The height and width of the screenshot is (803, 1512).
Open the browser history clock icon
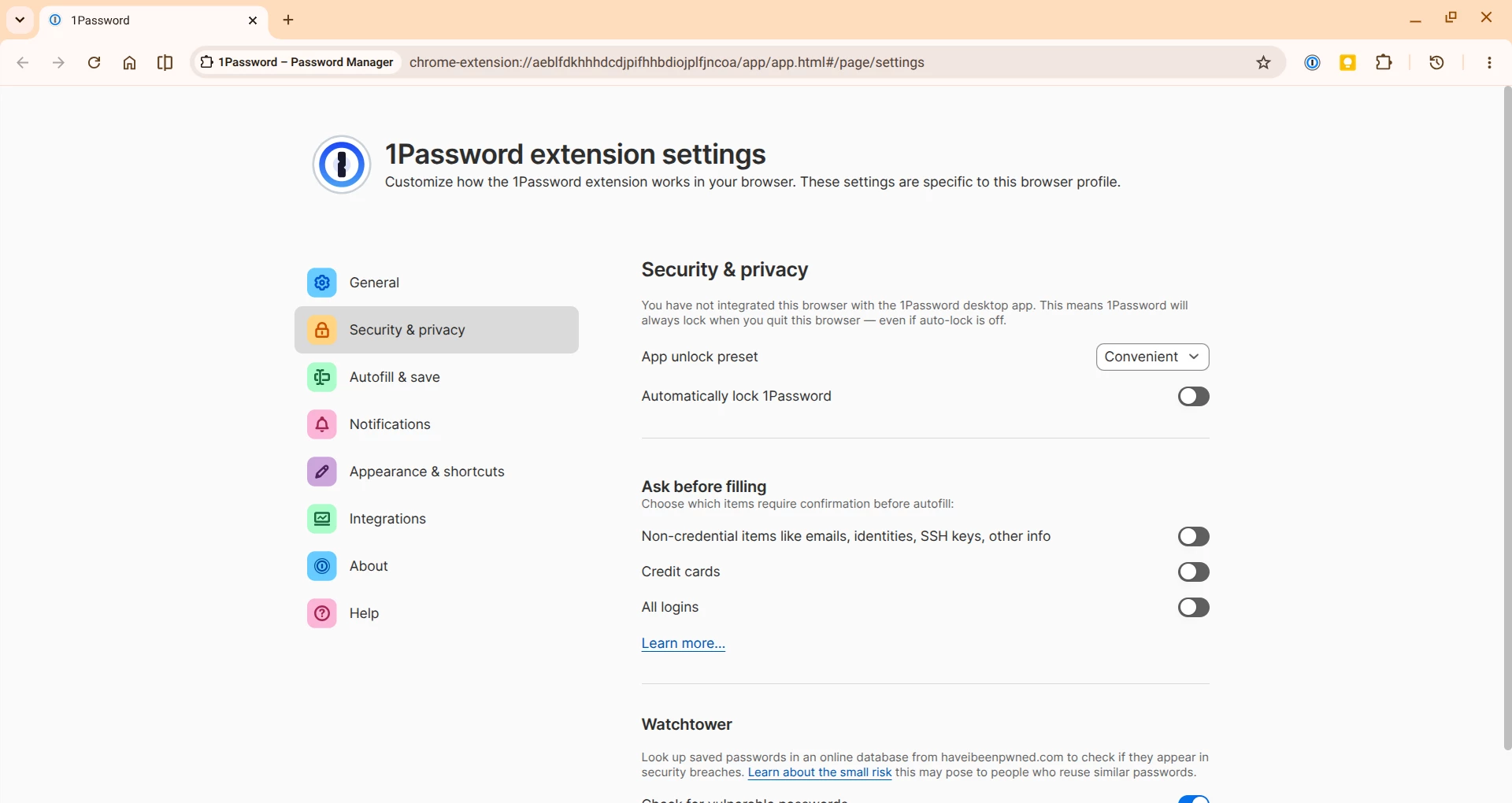(1437, 63)
